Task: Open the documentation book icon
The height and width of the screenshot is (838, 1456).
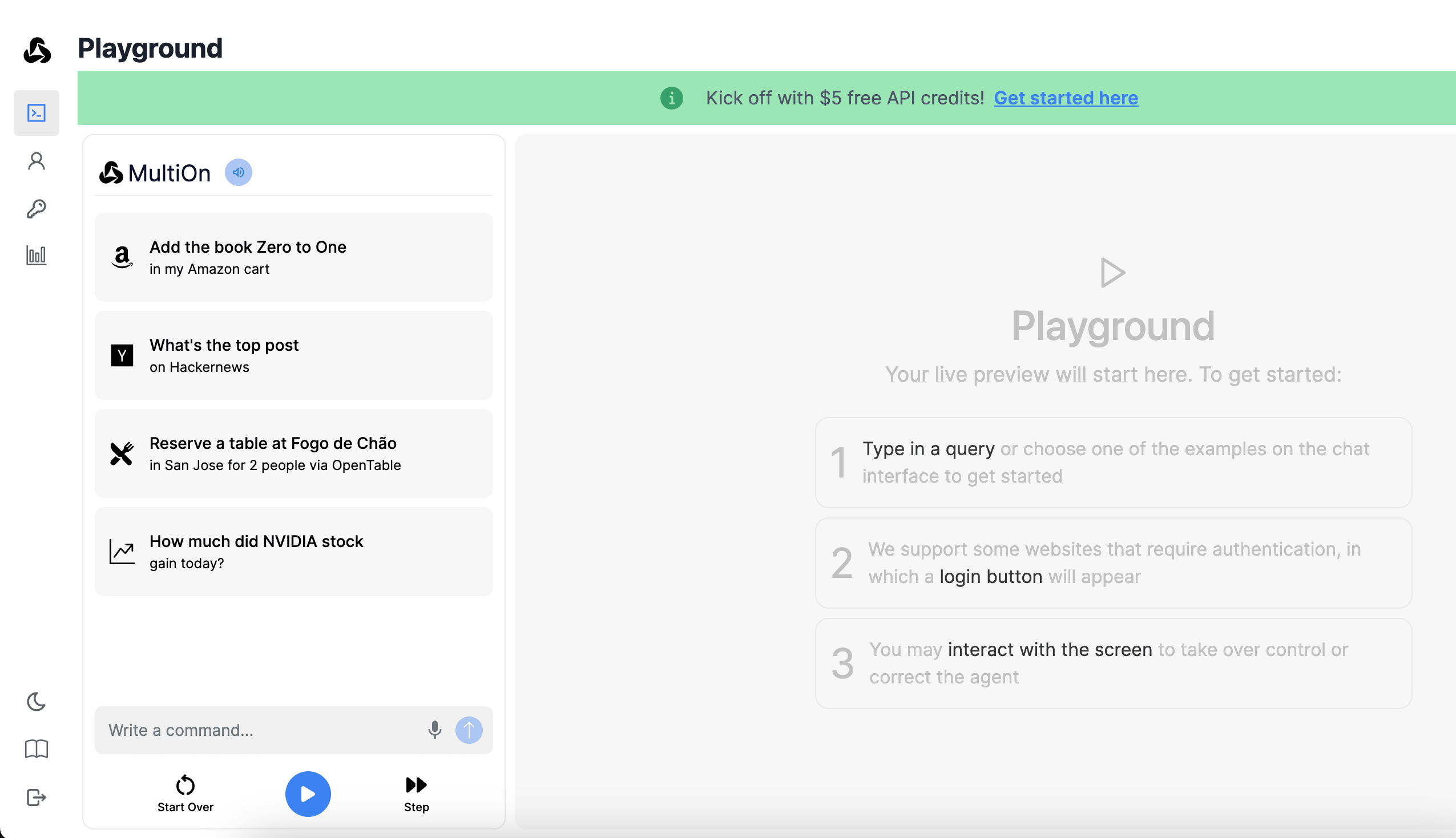Action: (x=37, y=749)
